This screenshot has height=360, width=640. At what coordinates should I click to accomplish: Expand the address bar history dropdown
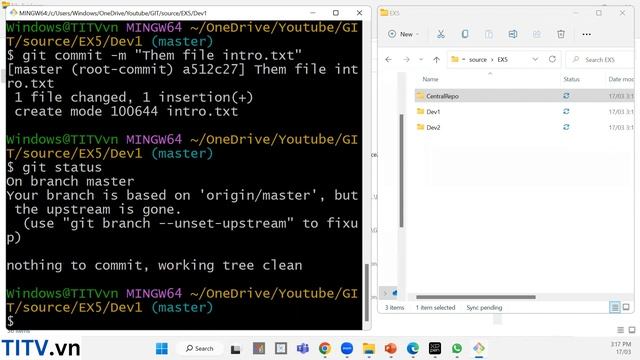(x=535, y=60)
